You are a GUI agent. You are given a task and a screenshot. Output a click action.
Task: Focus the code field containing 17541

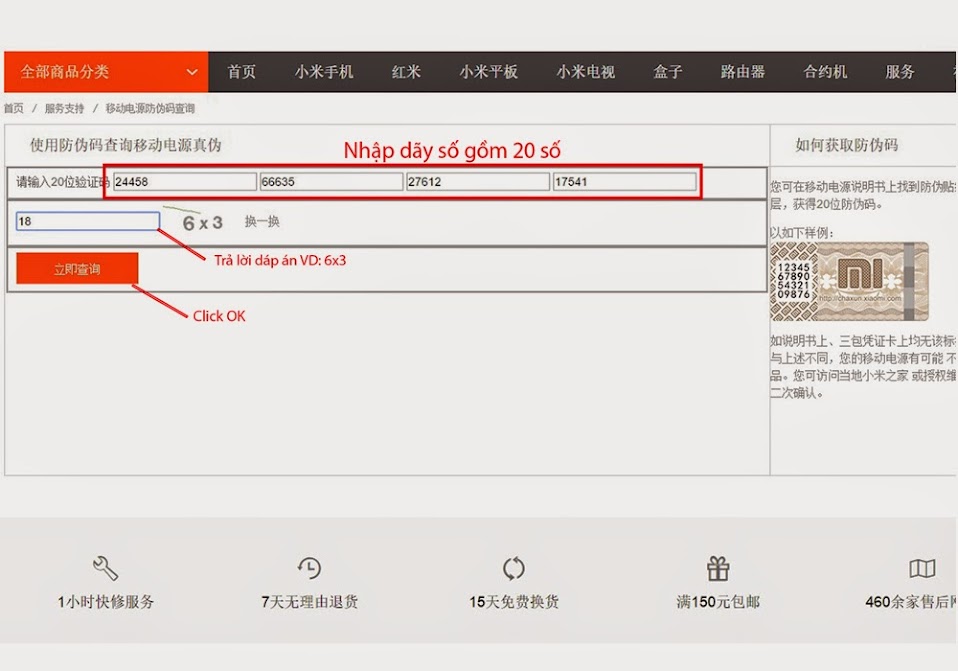[x=625, y=182]
